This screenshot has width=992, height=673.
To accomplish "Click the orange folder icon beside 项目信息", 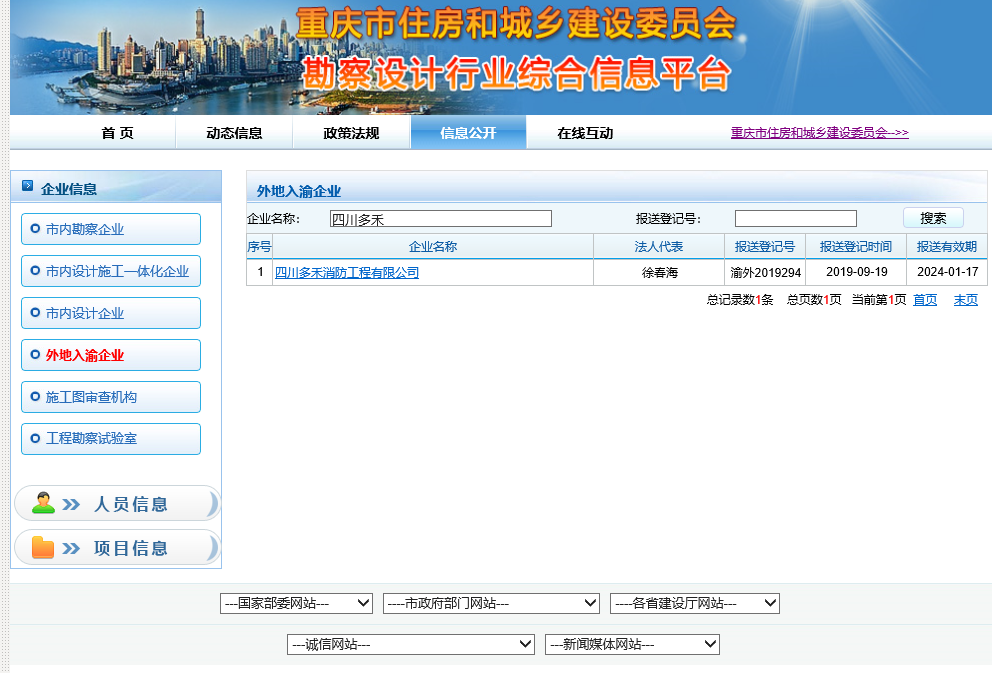I will click(43, 547).
